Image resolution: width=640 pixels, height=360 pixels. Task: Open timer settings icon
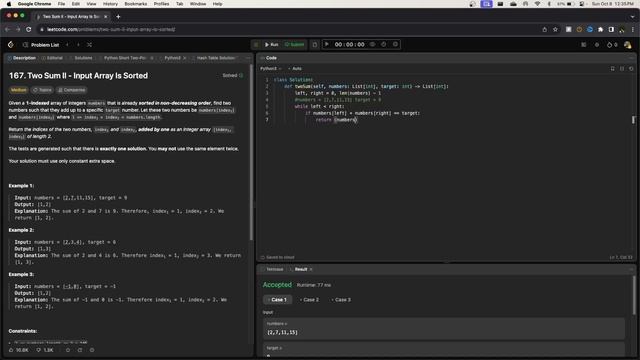[x=395, y=44]
